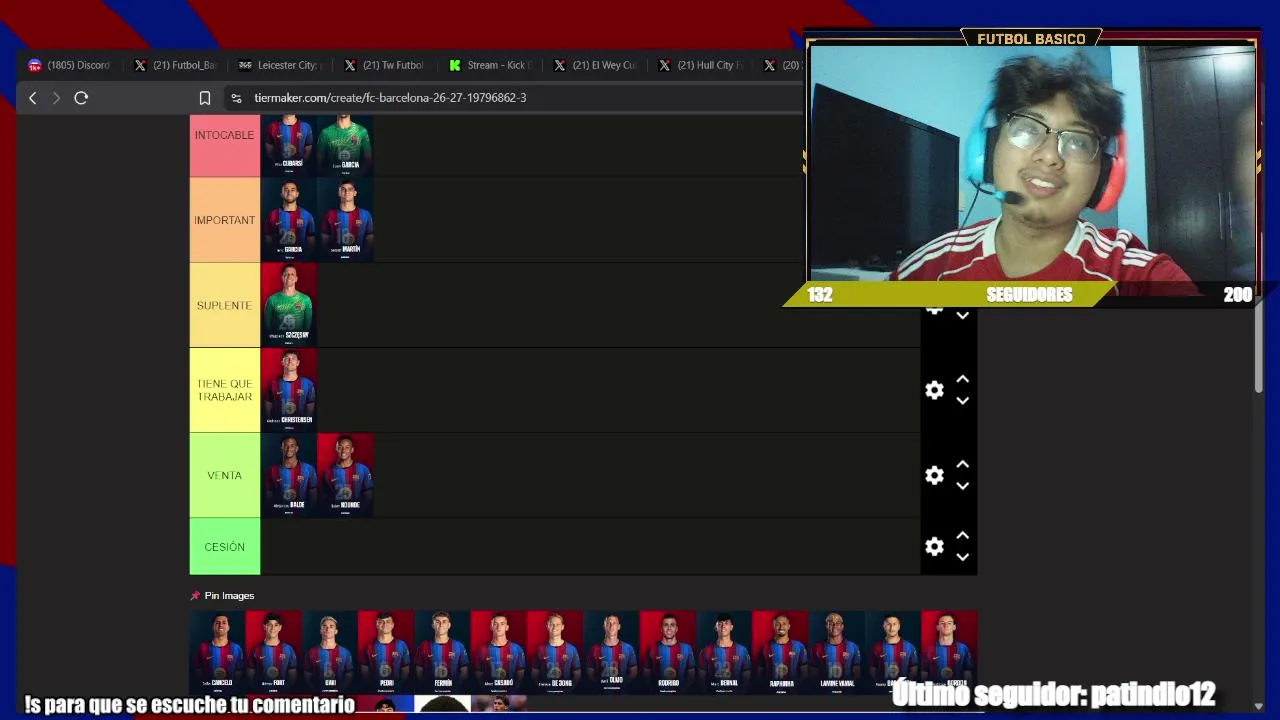This screenshot has height=720, width=1280.
Task: Move the CESIÓN row down
Action: point(962,557)
